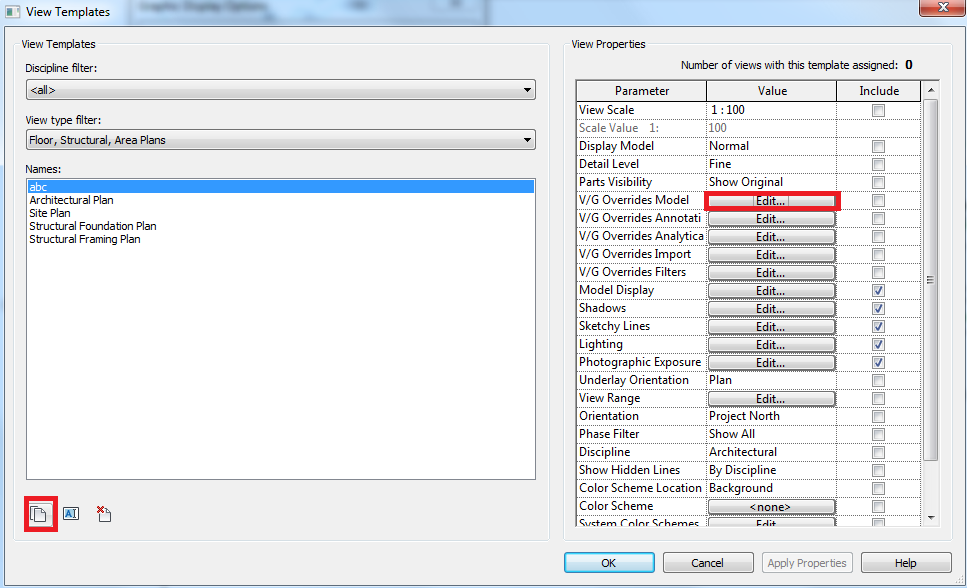Click Edit for V/G Overrides Analytical
The image size is (967, 588).
coord(771,237)
